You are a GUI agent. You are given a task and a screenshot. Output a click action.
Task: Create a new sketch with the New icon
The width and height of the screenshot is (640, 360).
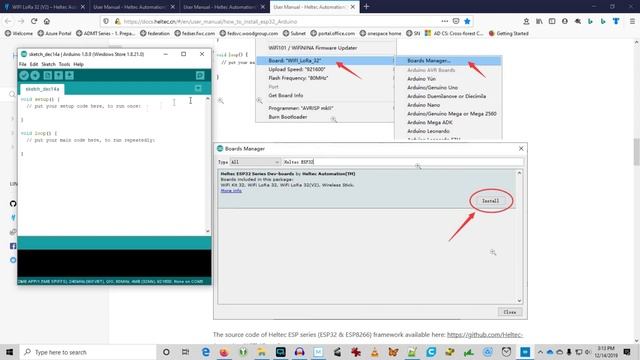point(48,76)
